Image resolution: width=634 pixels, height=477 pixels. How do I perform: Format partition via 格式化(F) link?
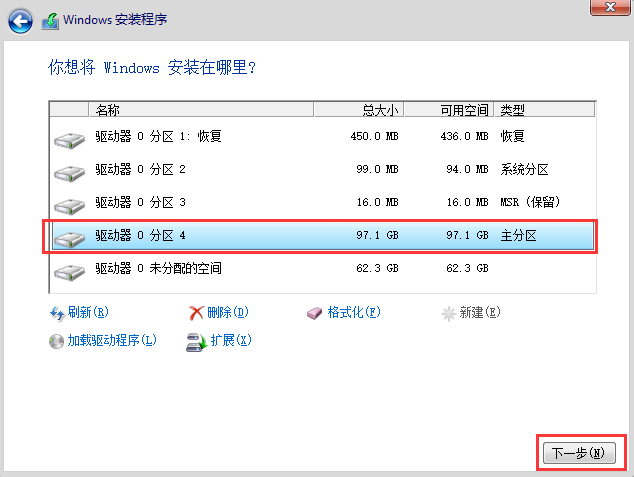[354, 312]
